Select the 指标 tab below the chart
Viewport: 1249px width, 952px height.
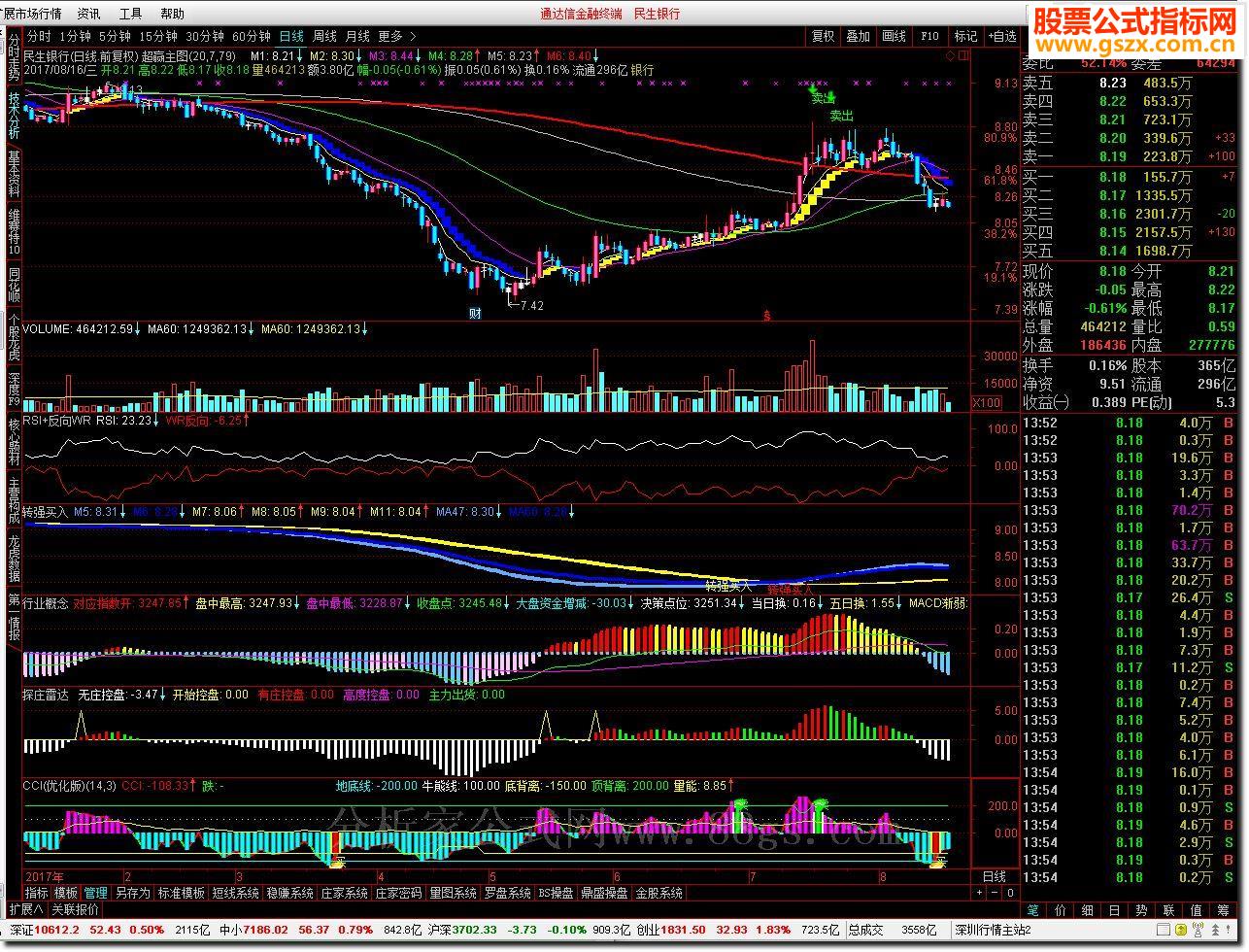pos(37,893)
